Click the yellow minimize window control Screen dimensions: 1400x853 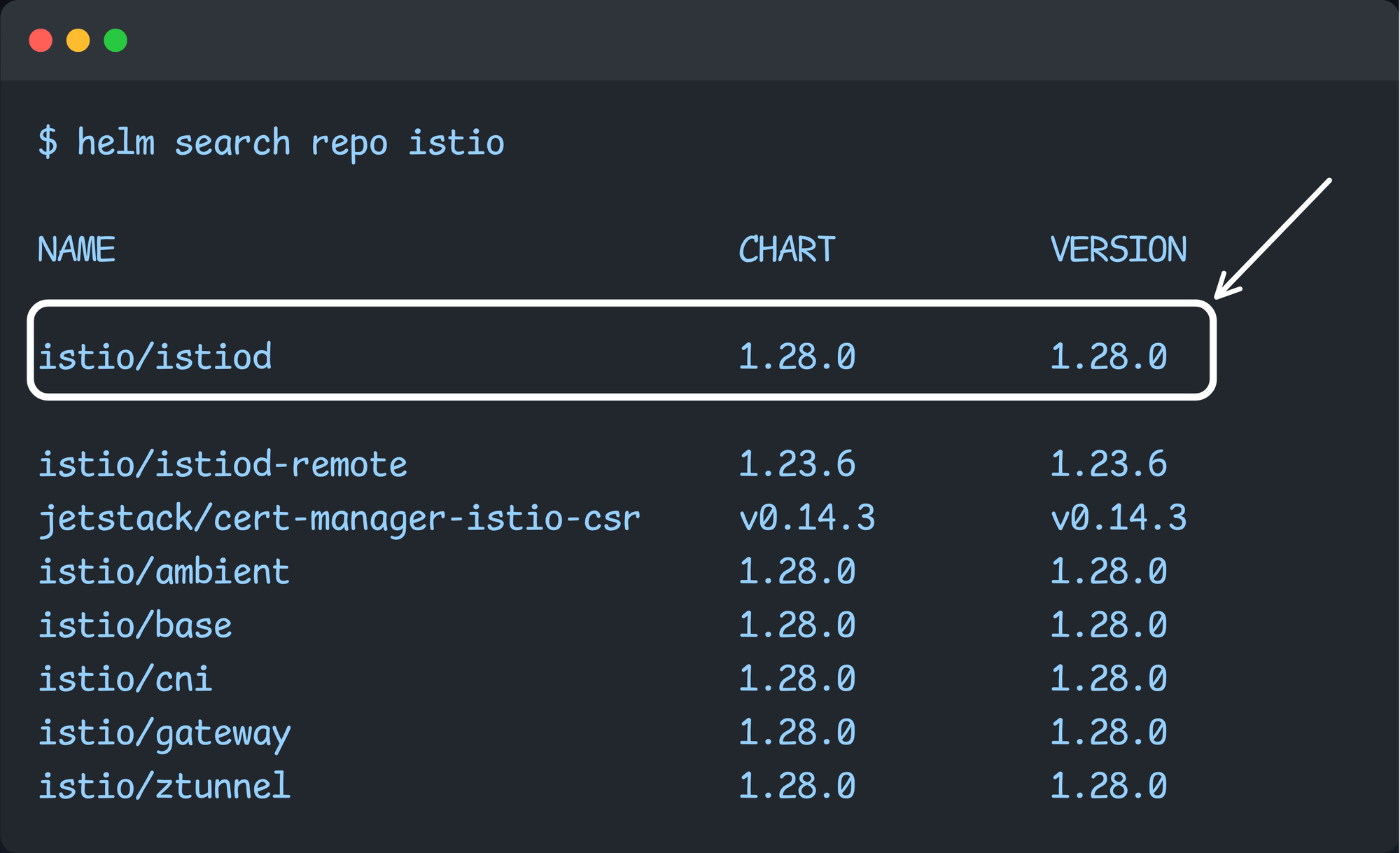(x=79, y=40)
